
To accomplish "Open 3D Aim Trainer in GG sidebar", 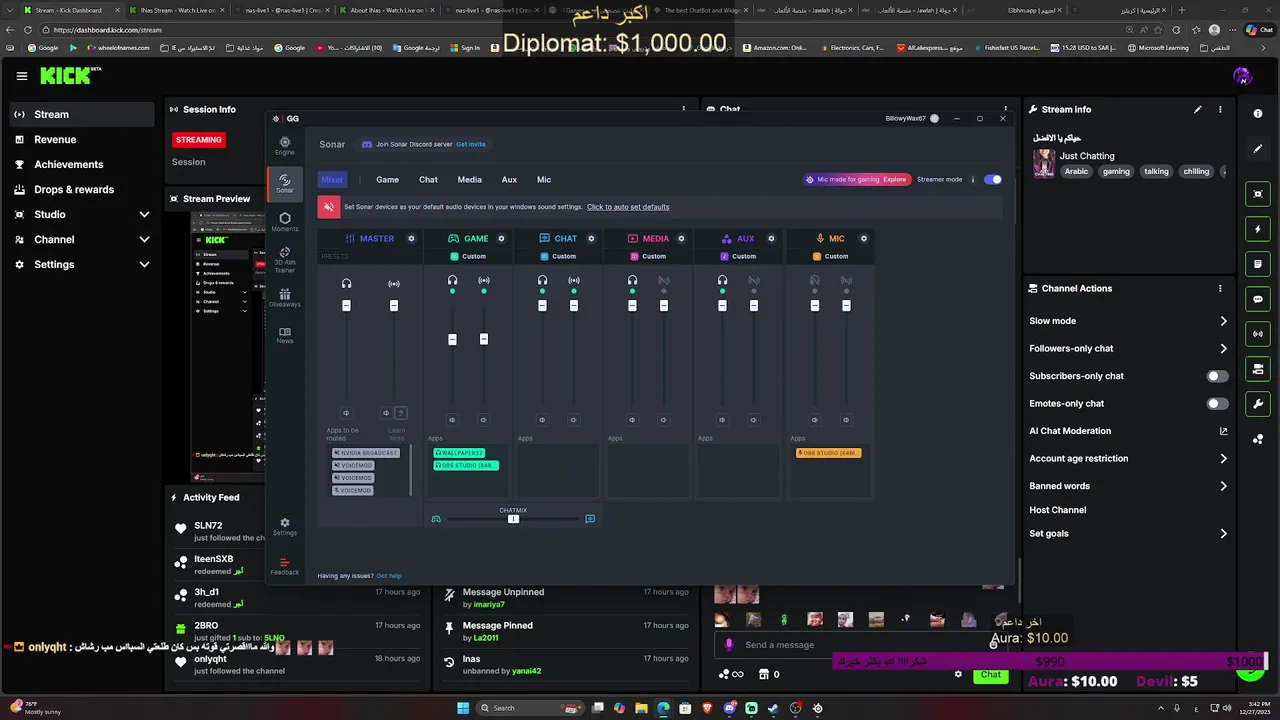I will tap(285, 260).
